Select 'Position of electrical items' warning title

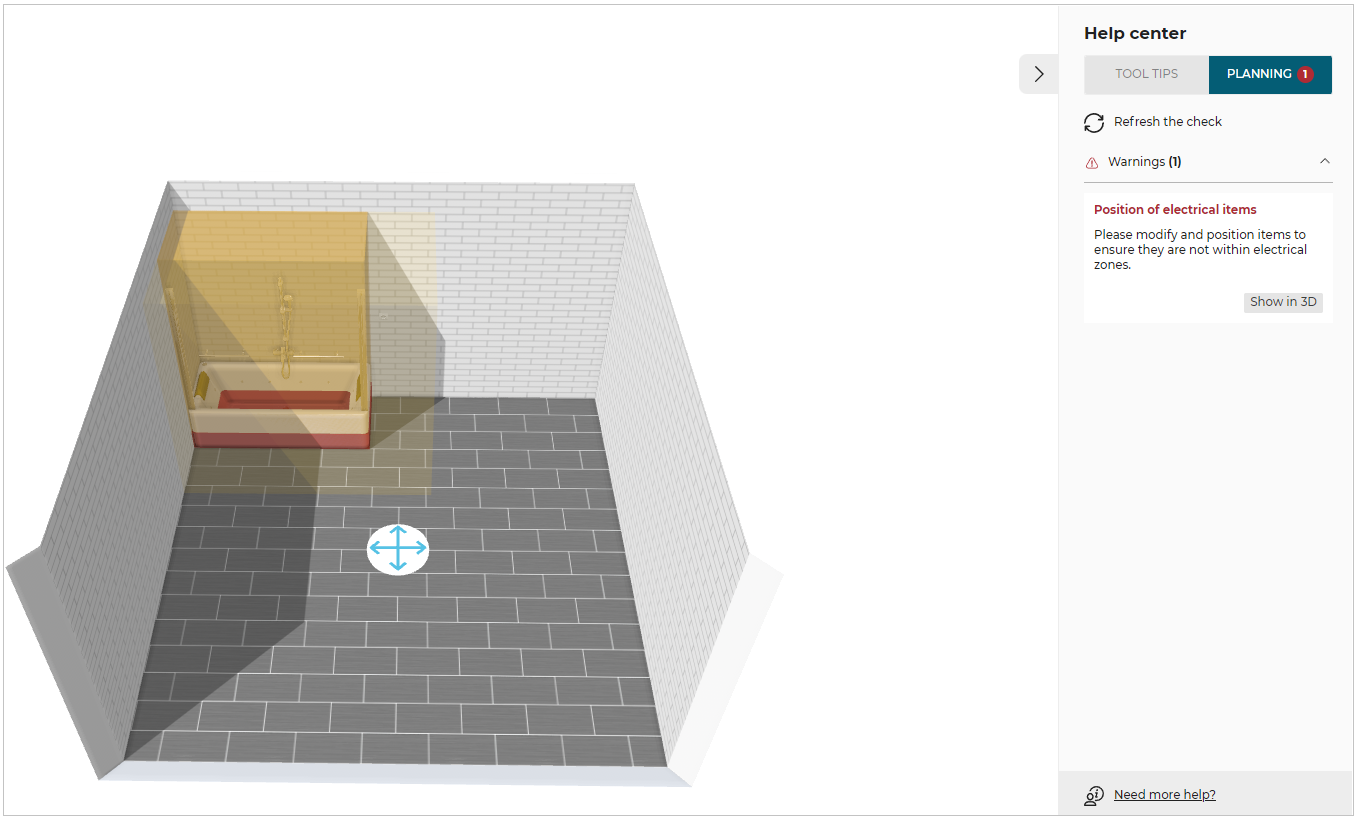[x=1174, y=210]
